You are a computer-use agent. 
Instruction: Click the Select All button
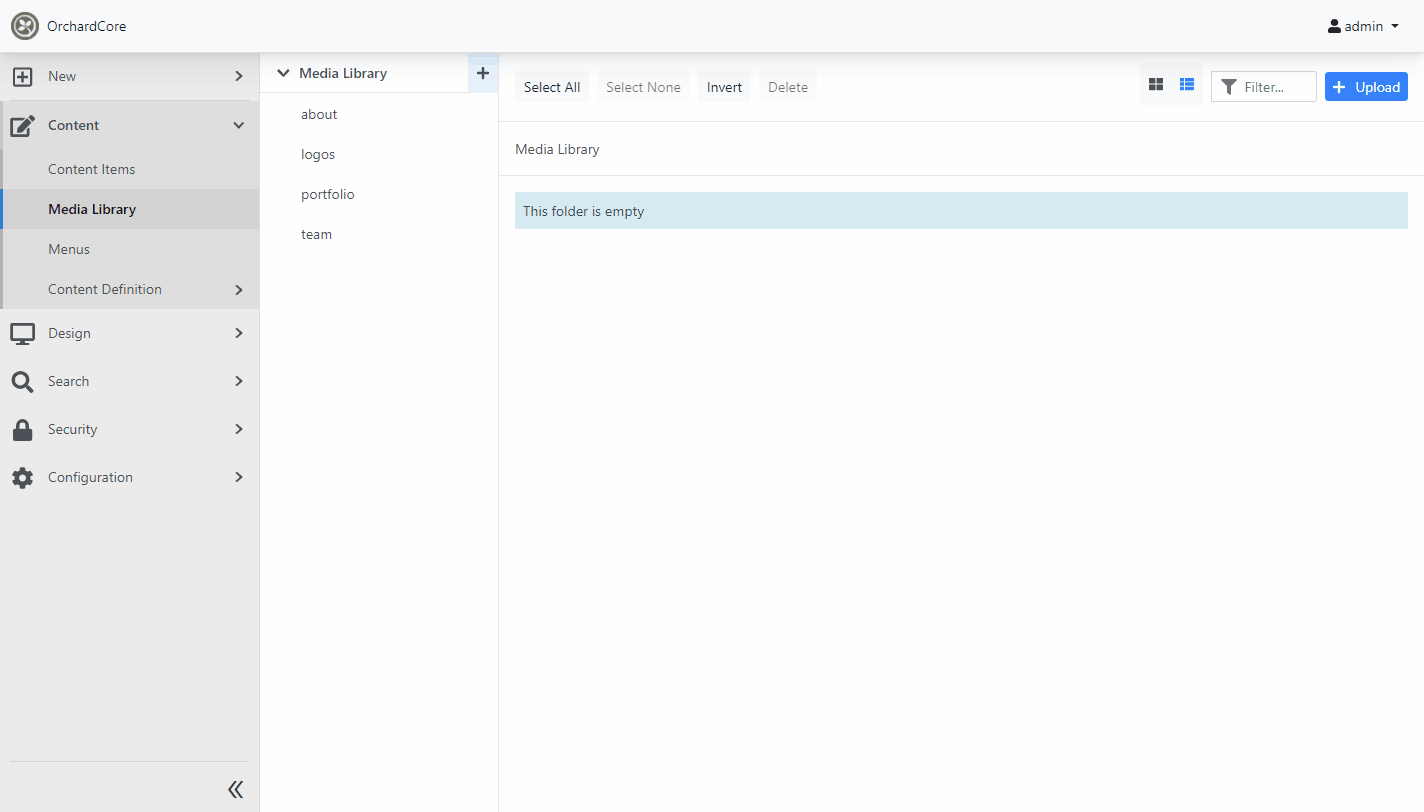coord(552,87)
